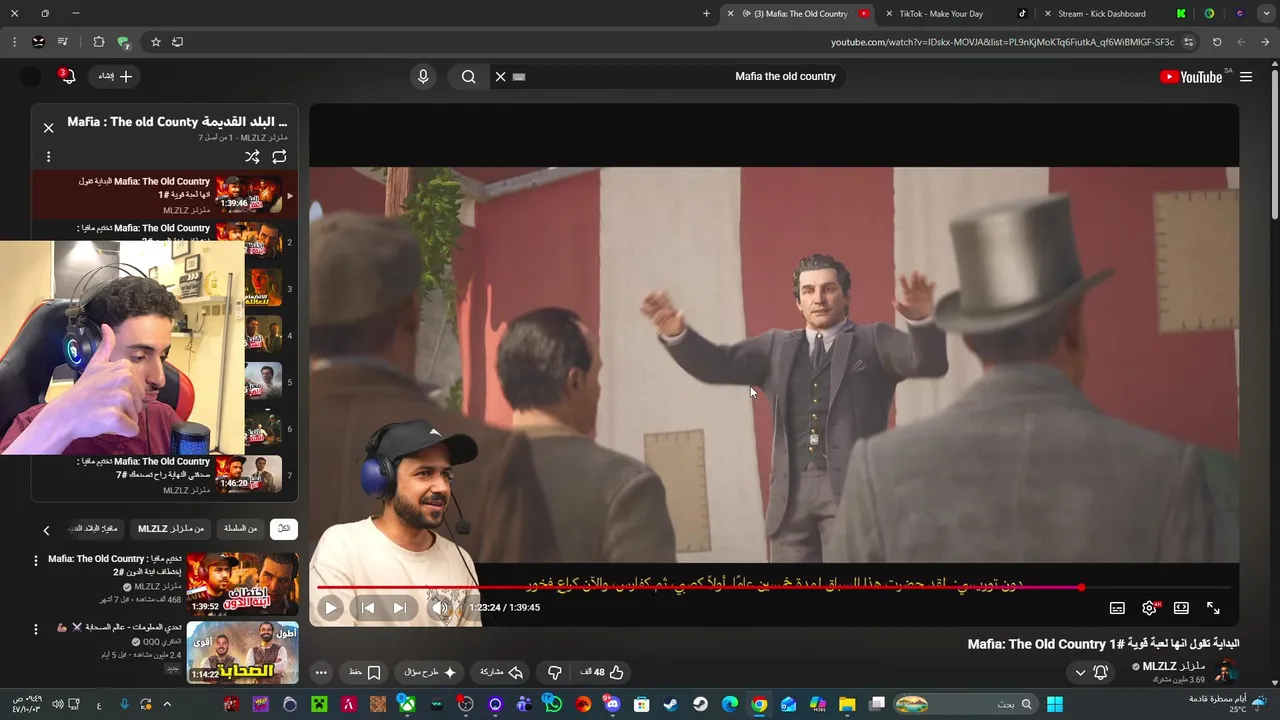Click search with voice microphone

(x=423, y=76)
